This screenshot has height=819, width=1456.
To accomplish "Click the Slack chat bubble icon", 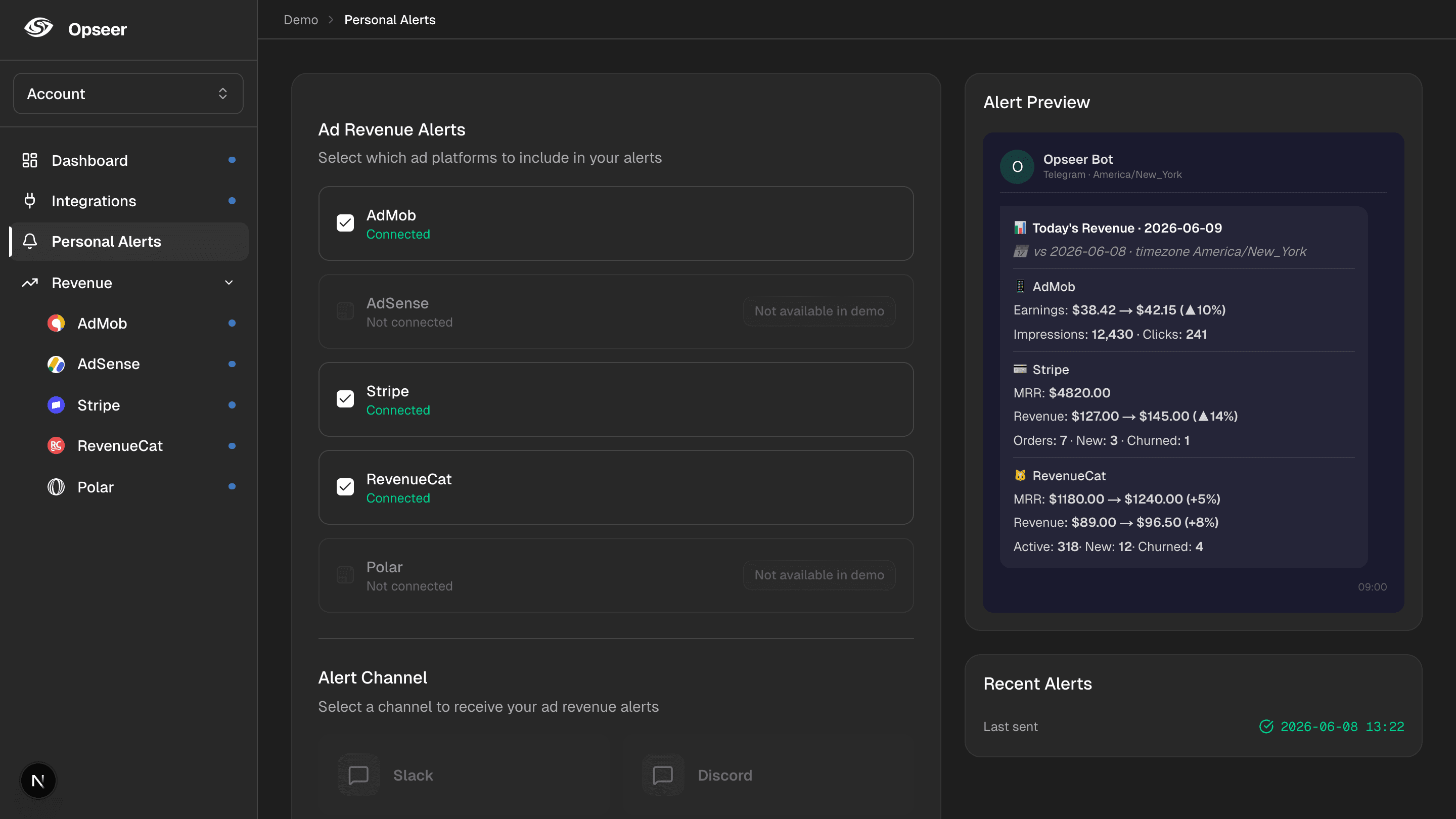I will 358,775.
